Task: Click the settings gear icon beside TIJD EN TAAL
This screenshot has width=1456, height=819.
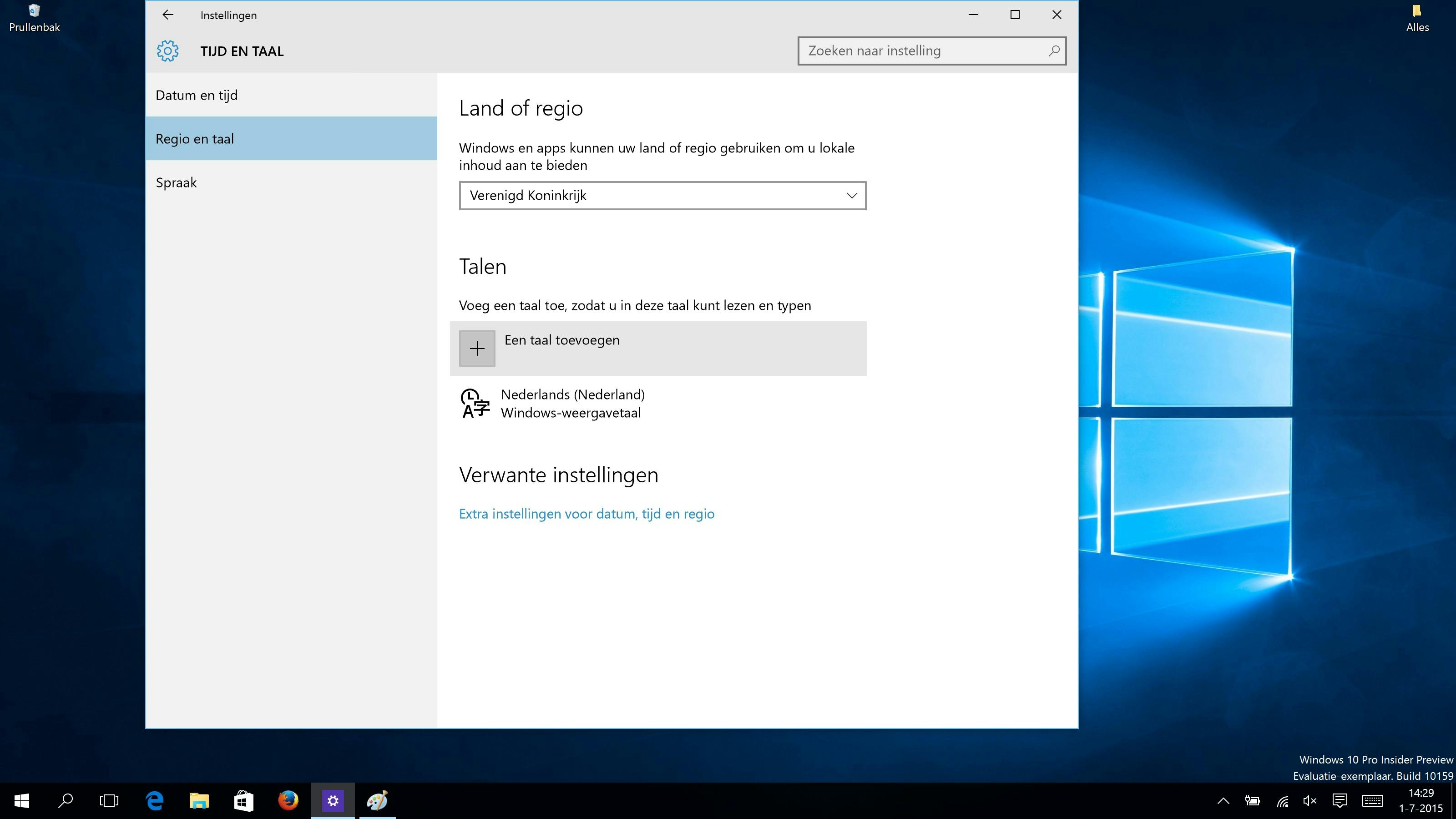Action: click(168, 51)
